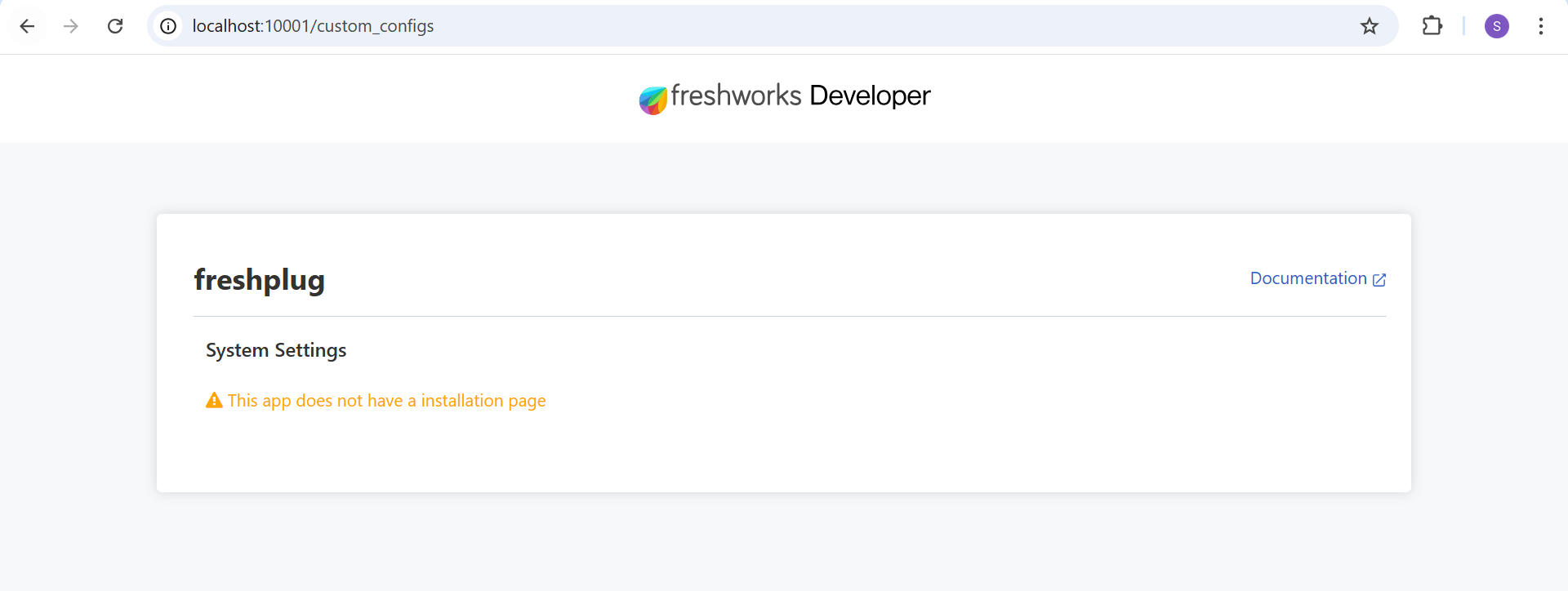
Task: Click empty space below the warning message
Action: 784,453
